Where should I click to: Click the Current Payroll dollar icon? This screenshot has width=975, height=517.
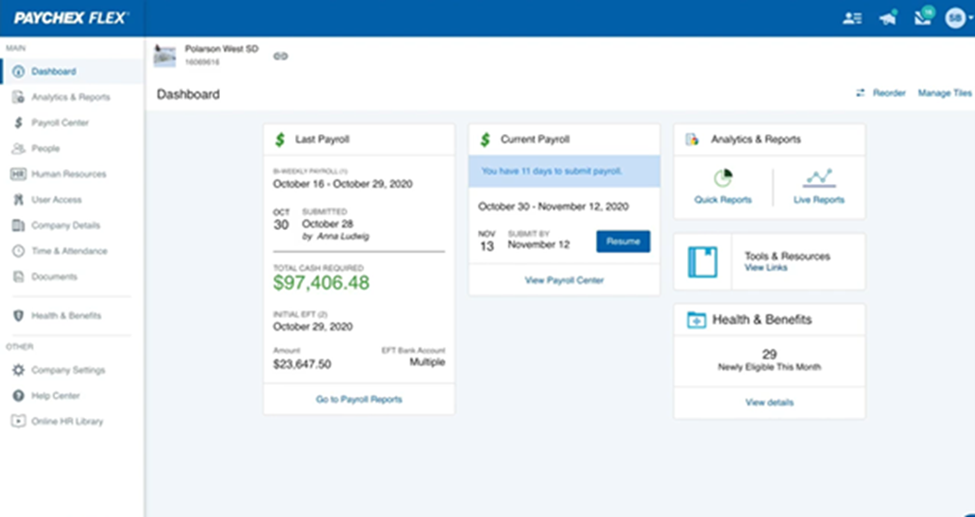click(486, 139)
